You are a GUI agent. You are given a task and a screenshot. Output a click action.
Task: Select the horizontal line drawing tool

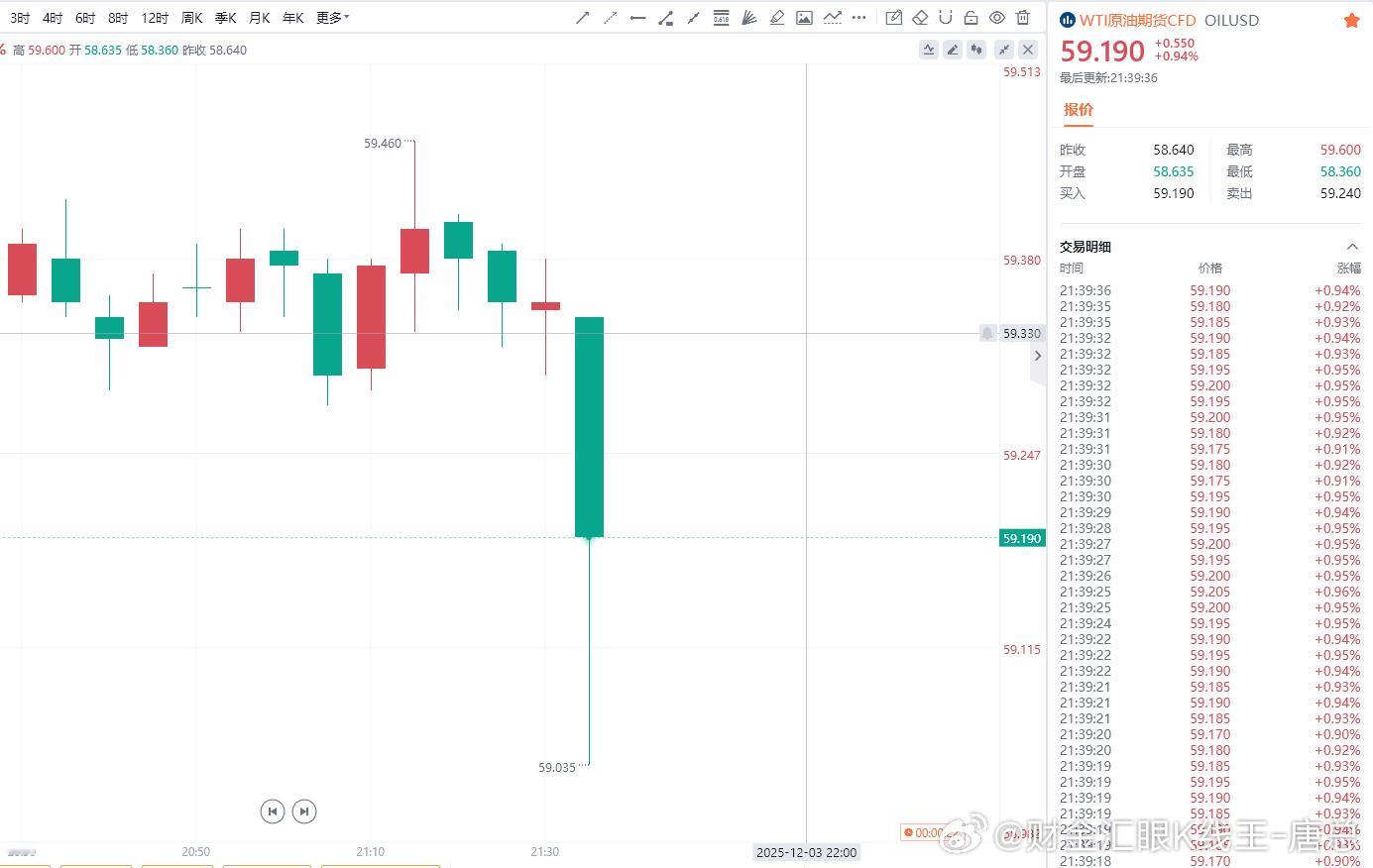[638, 18]
